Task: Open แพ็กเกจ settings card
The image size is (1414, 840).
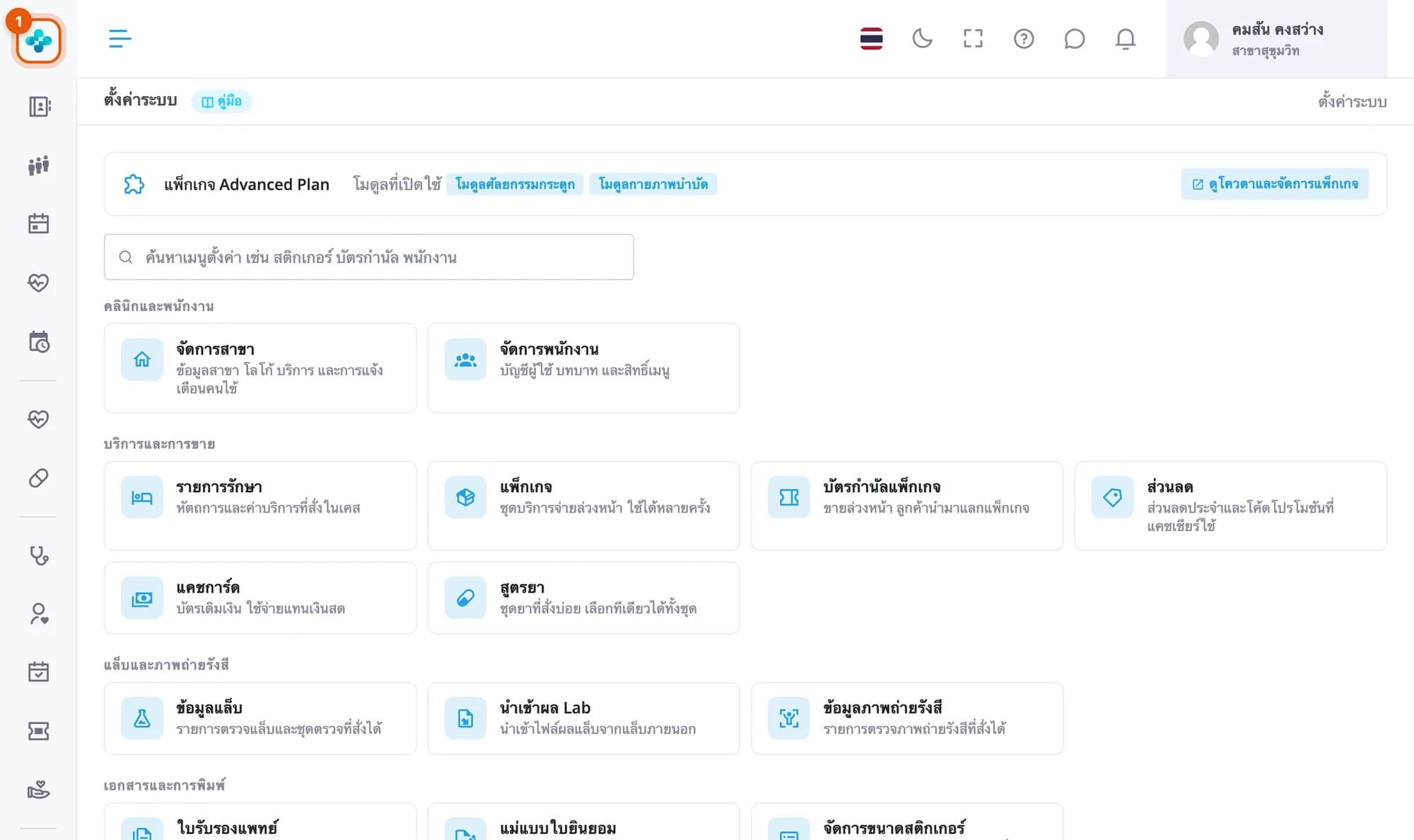Action: click(583, 506)
